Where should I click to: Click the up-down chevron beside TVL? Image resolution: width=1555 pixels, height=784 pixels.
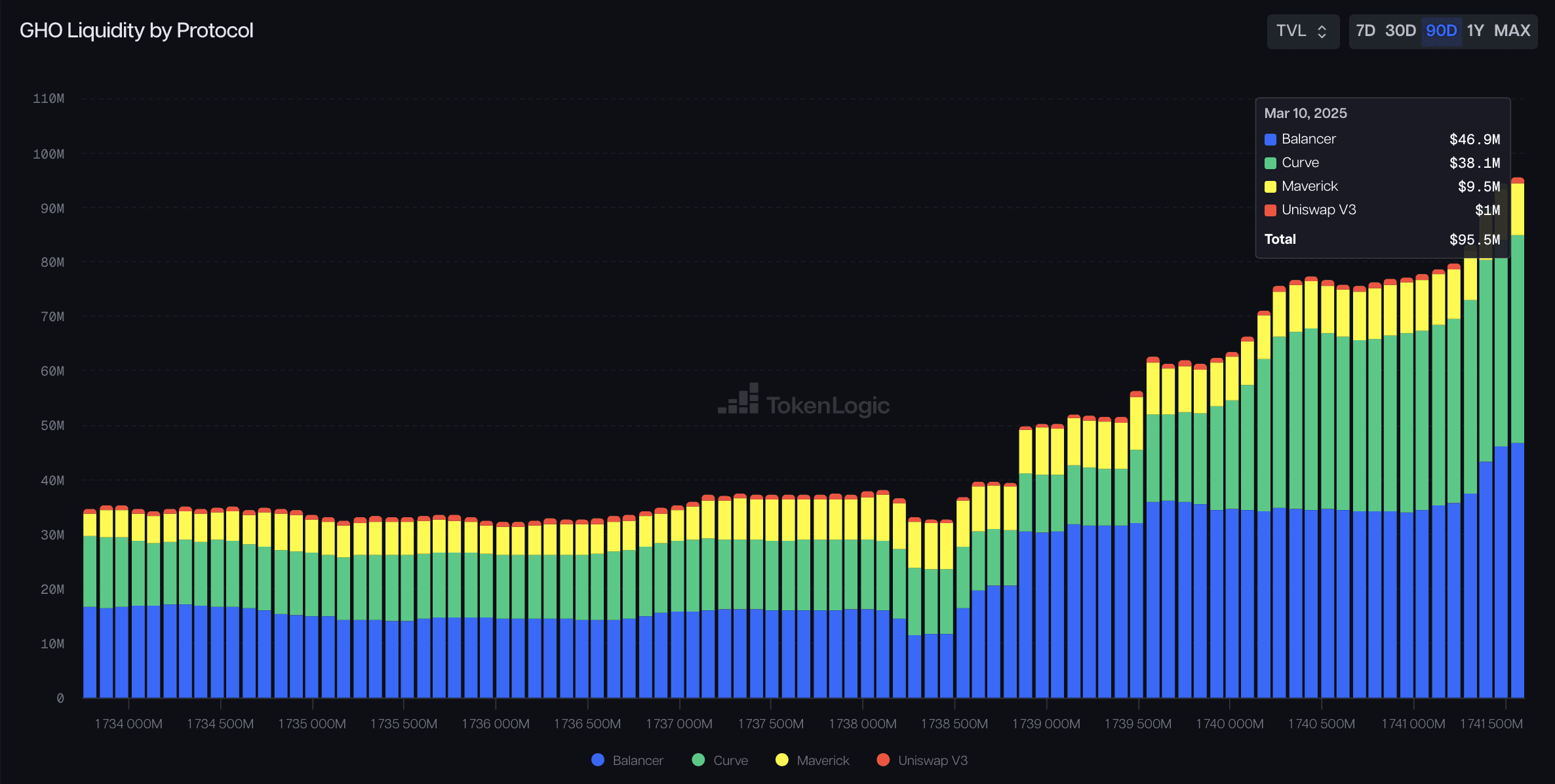tap(1322, 31)
